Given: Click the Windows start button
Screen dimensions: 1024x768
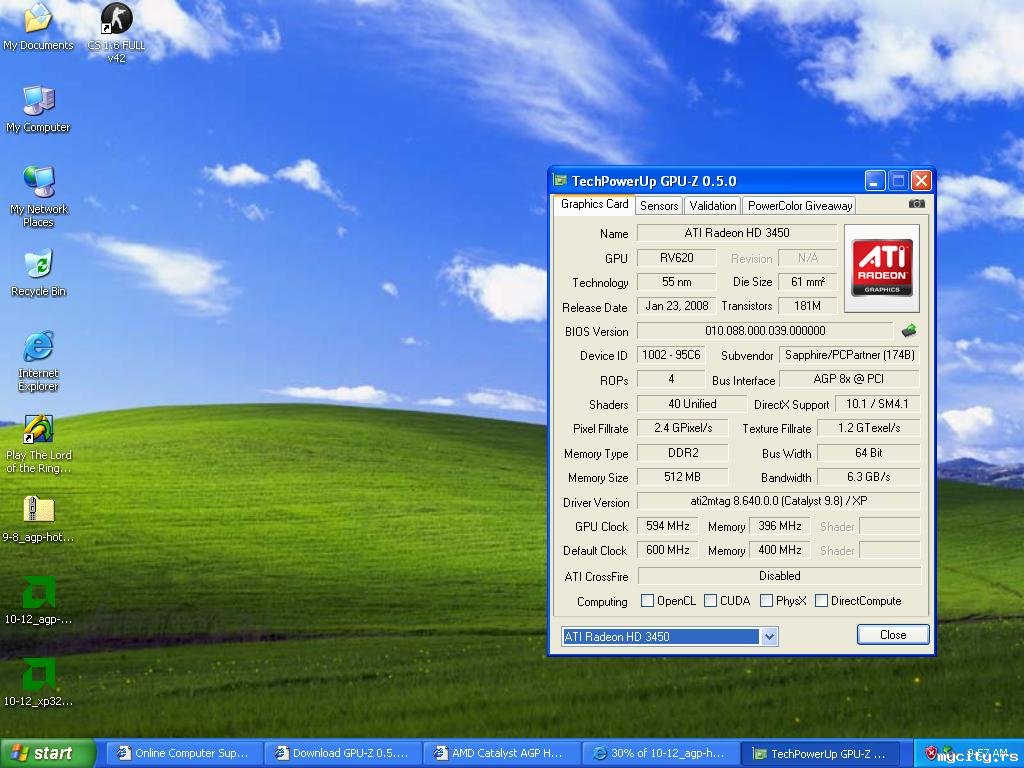Looking at the screenshot, I should (48, 753).
